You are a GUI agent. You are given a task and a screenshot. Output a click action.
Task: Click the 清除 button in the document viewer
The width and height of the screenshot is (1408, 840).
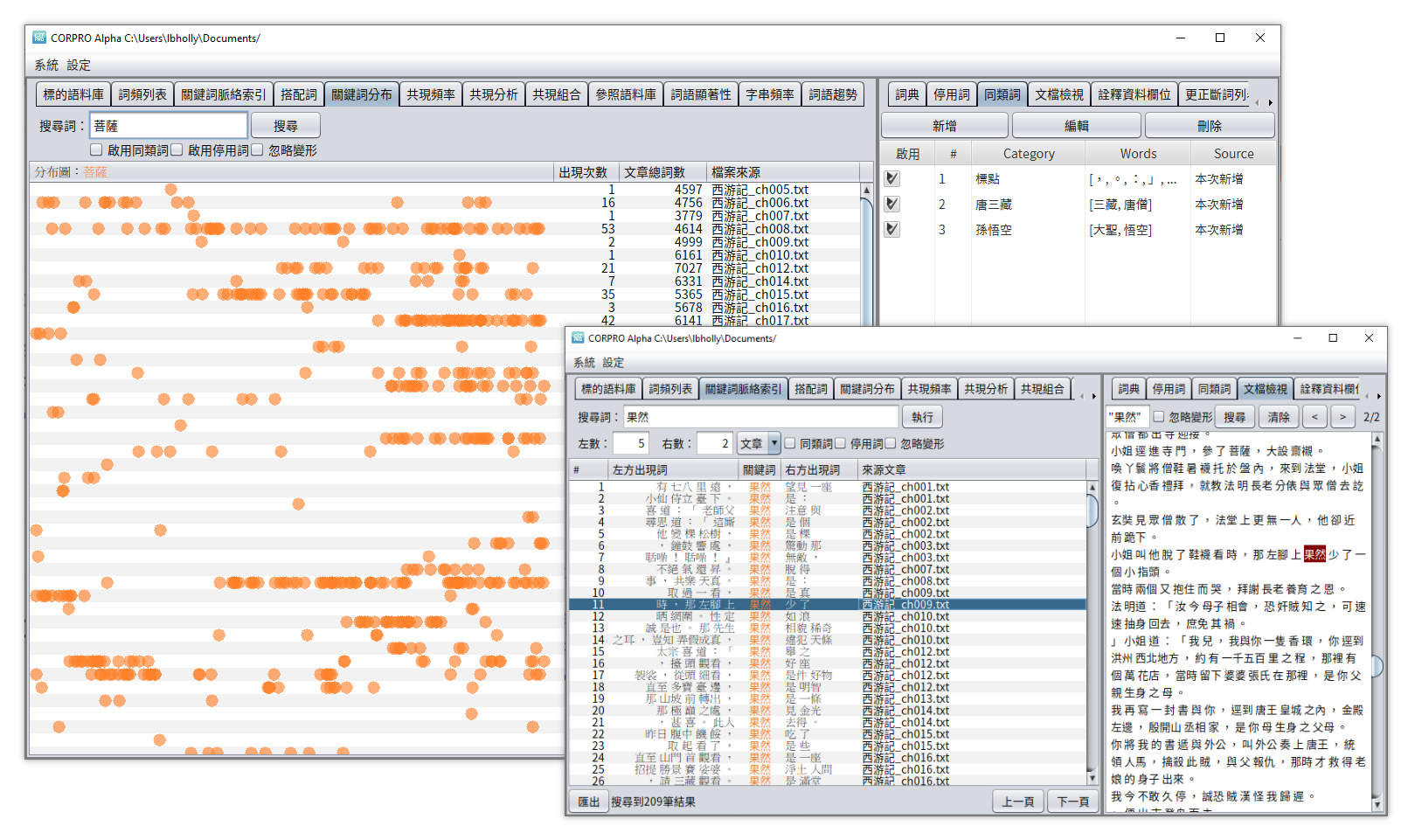[1280, 417]
